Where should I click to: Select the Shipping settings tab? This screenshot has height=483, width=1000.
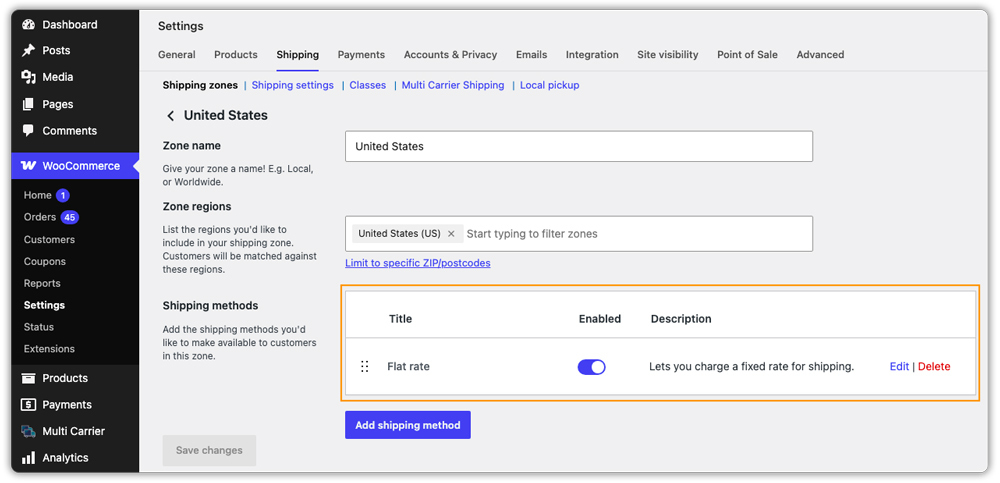(298, 55)
